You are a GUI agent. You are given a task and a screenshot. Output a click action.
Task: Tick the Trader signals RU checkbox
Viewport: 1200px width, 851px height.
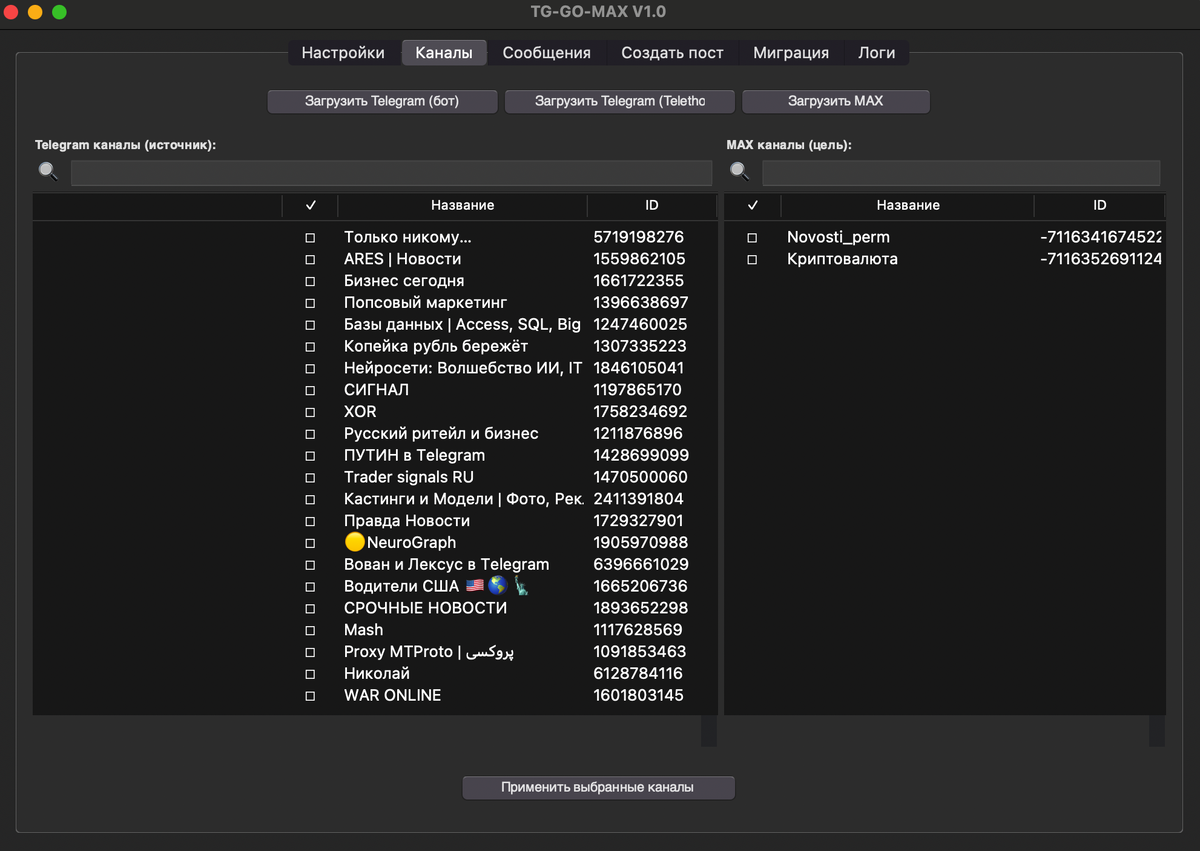point(310,478)
